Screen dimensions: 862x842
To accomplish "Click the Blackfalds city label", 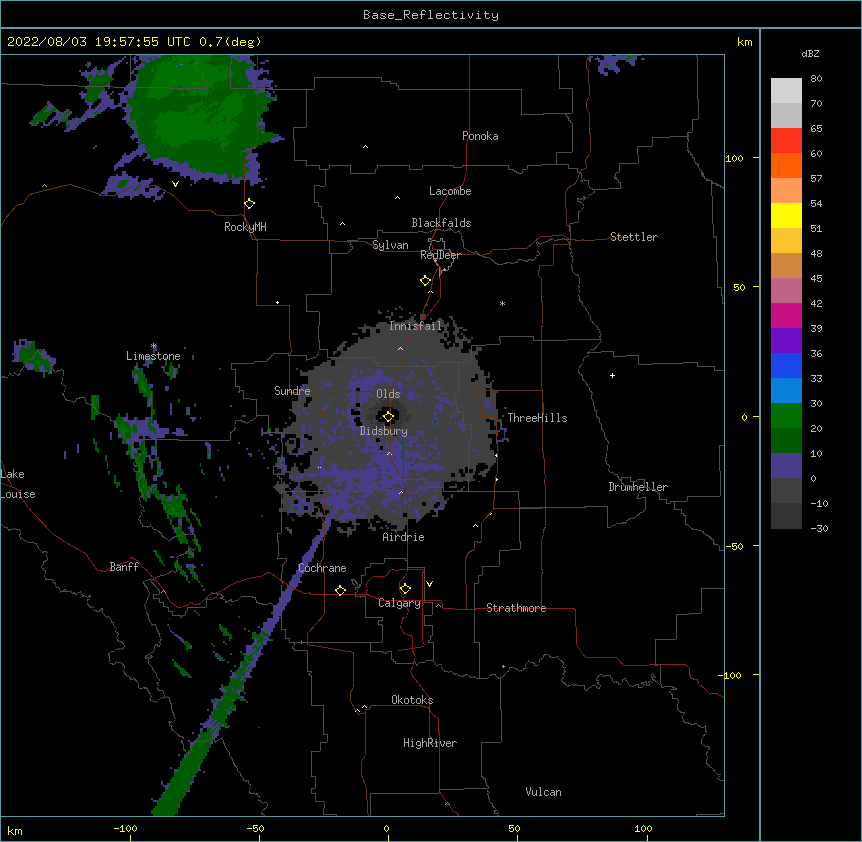I will coord(441,223).
